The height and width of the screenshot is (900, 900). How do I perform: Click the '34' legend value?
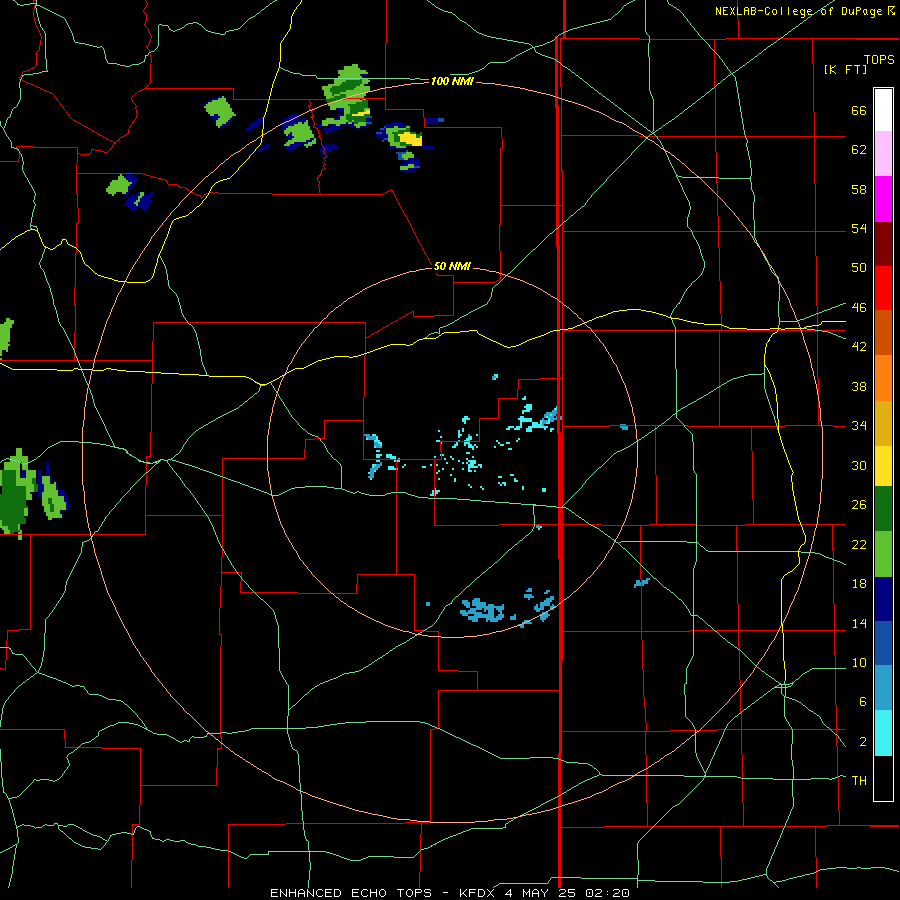[x=859, y=425]
